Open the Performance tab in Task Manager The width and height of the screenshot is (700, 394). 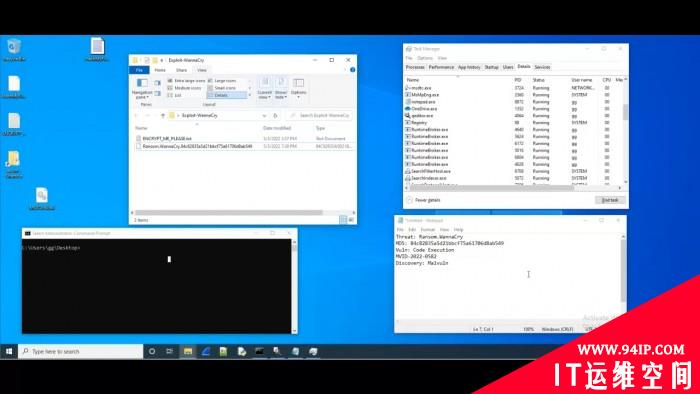(x=441, y=67)
